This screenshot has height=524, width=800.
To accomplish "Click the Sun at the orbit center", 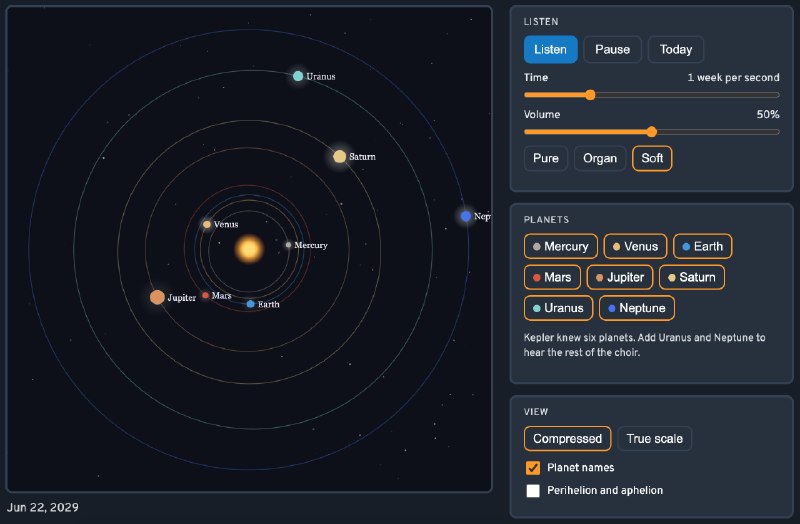I will point(249,249).
